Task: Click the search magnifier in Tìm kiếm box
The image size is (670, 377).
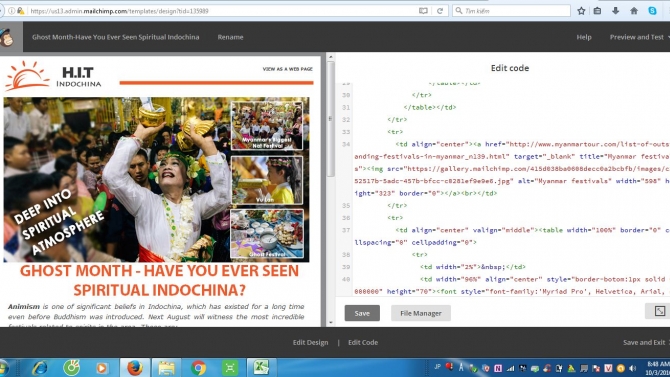Action: click(x=459, y=11)
